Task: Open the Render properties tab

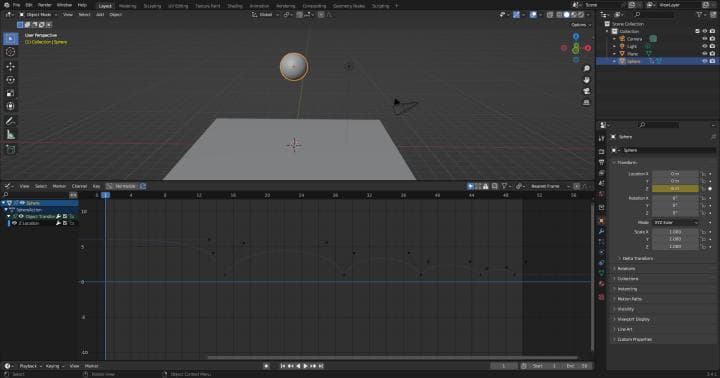Action: point(602,151)
